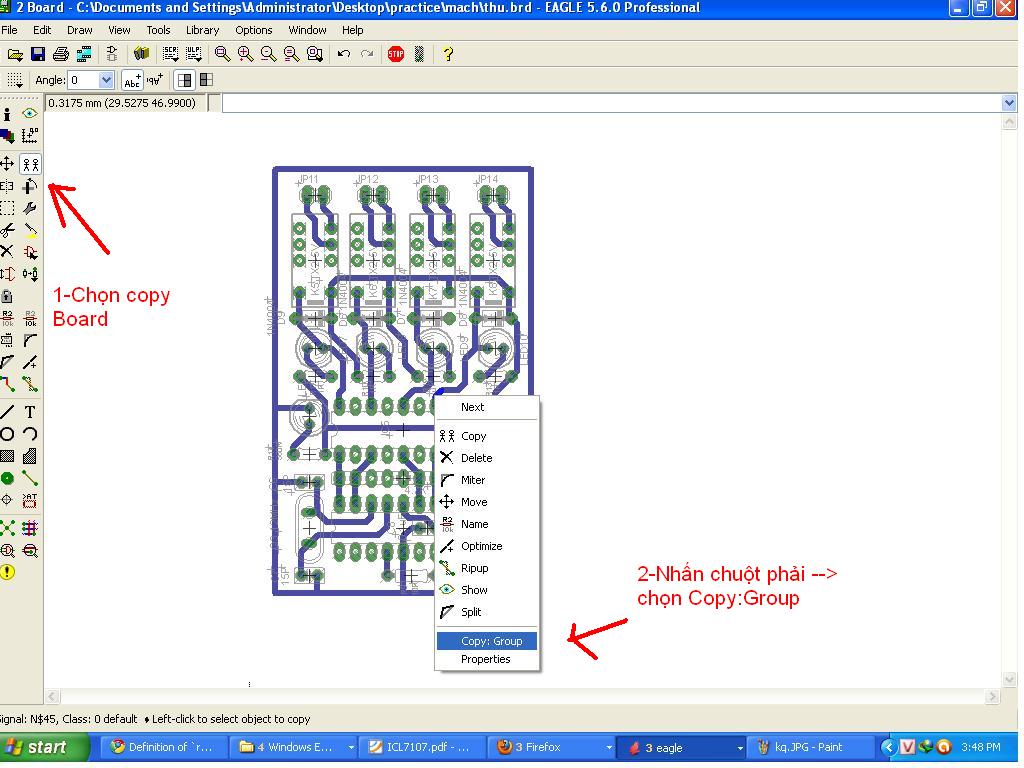Screen dimensions: 1024x768
Task: Open the File menu
Action: pos(9,30)
